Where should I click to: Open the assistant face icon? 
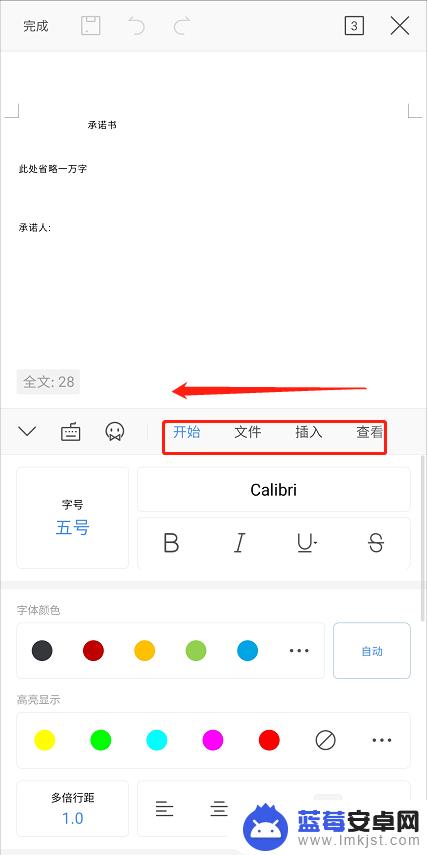(115, 432)
